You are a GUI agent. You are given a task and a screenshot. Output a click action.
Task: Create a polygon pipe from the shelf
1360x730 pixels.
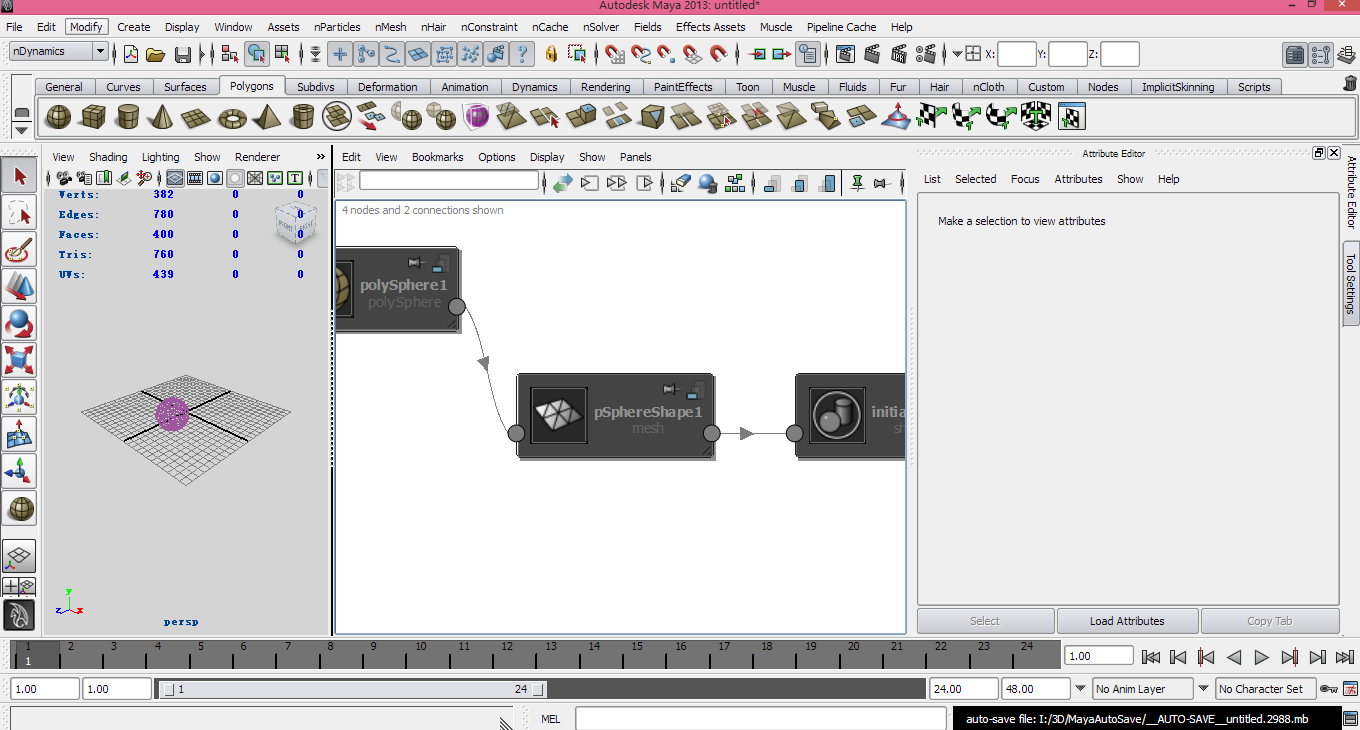(x=302, y=118)
